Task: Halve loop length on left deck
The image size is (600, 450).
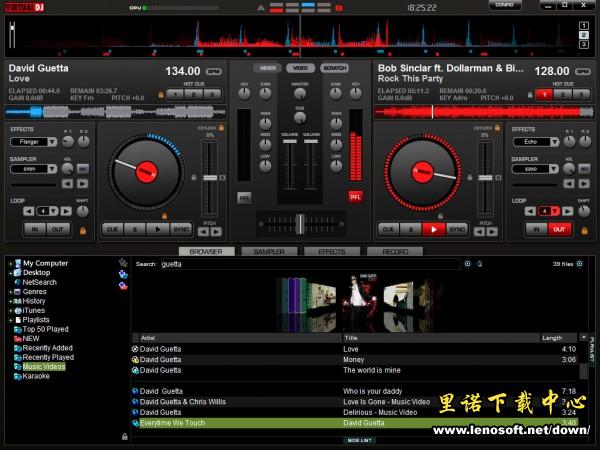Action: coord(29,211)
